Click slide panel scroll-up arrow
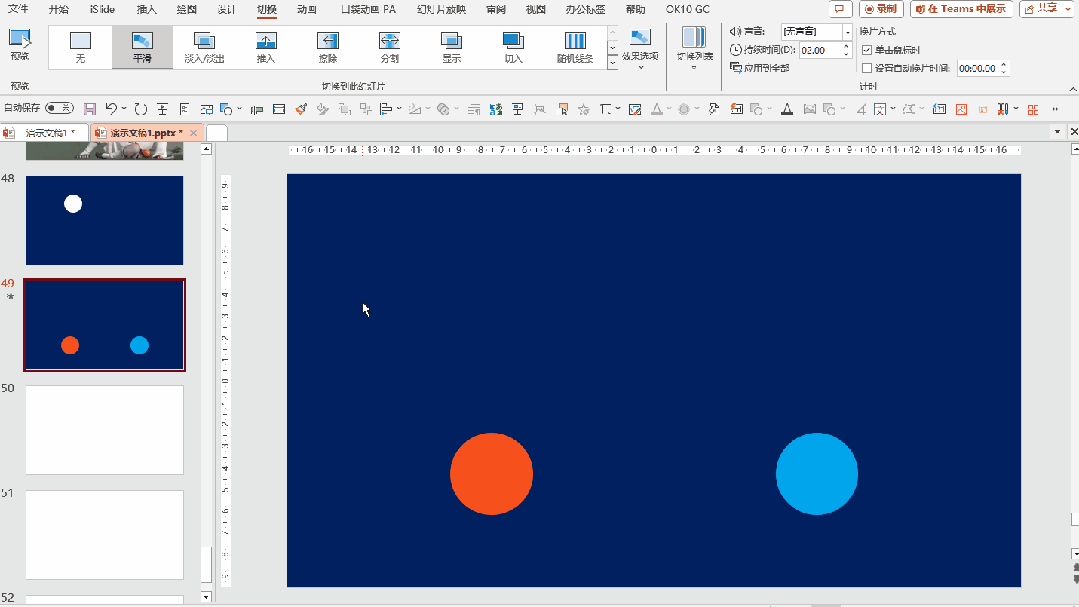 (x=206, y=149)
